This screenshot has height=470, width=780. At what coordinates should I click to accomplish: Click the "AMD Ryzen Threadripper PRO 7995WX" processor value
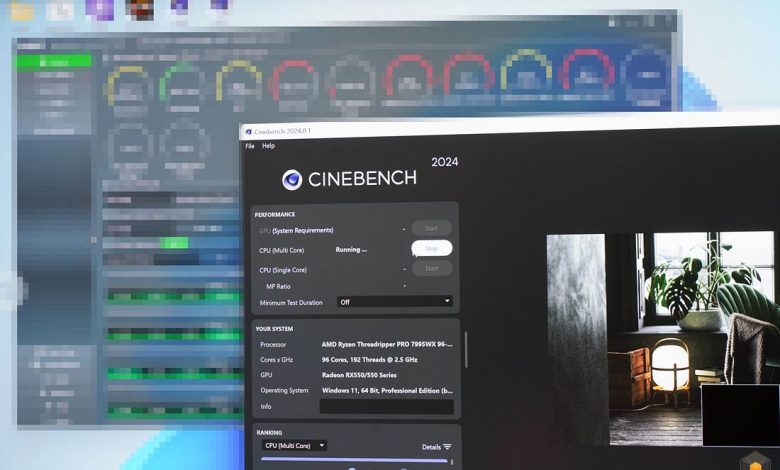[x=387, y=344]
